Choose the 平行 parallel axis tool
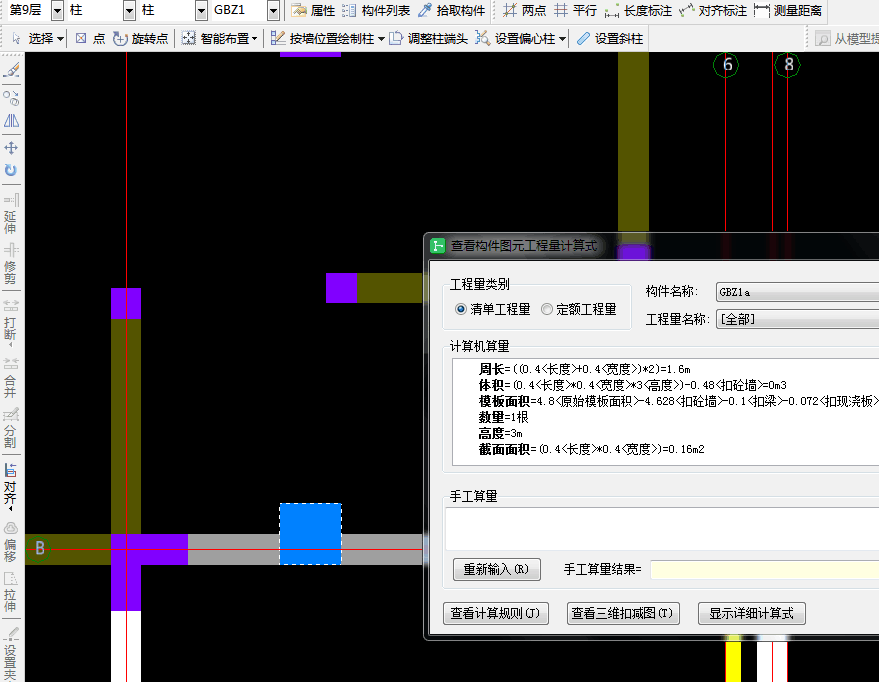This screenshot has height=682, width=879. [x=575, y=11]
